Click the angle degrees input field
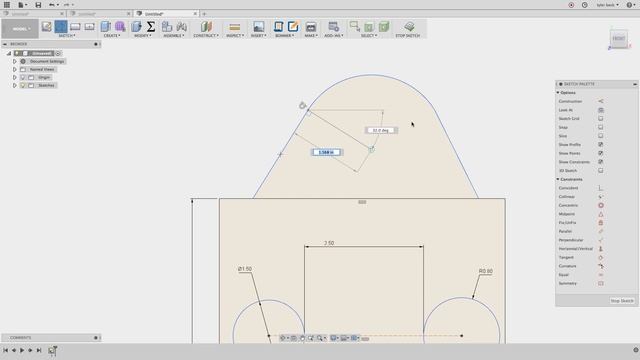 [381, 130]
